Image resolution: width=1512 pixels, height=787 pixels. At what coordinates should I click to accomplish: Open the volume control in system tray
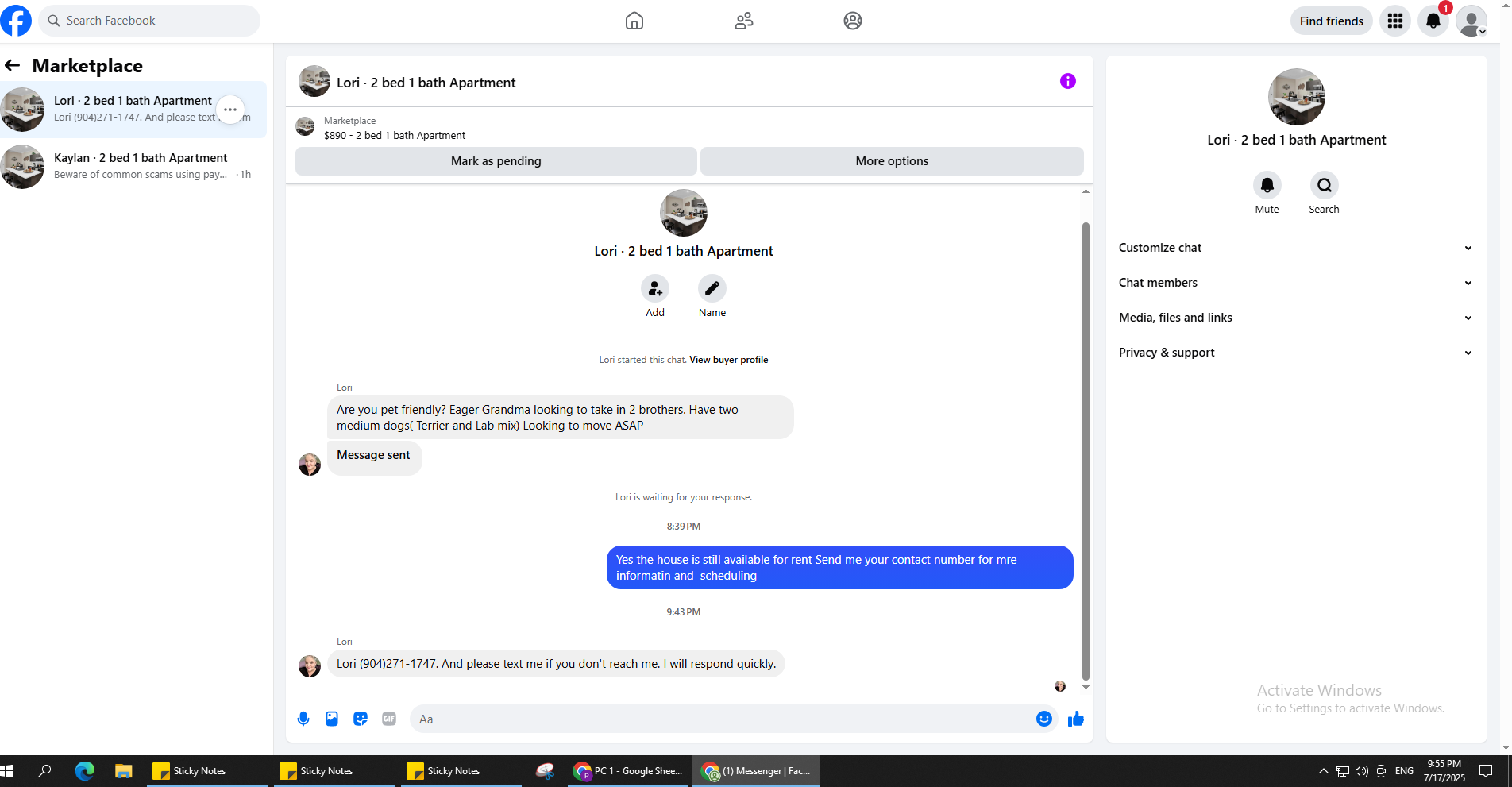point(1362,770)
